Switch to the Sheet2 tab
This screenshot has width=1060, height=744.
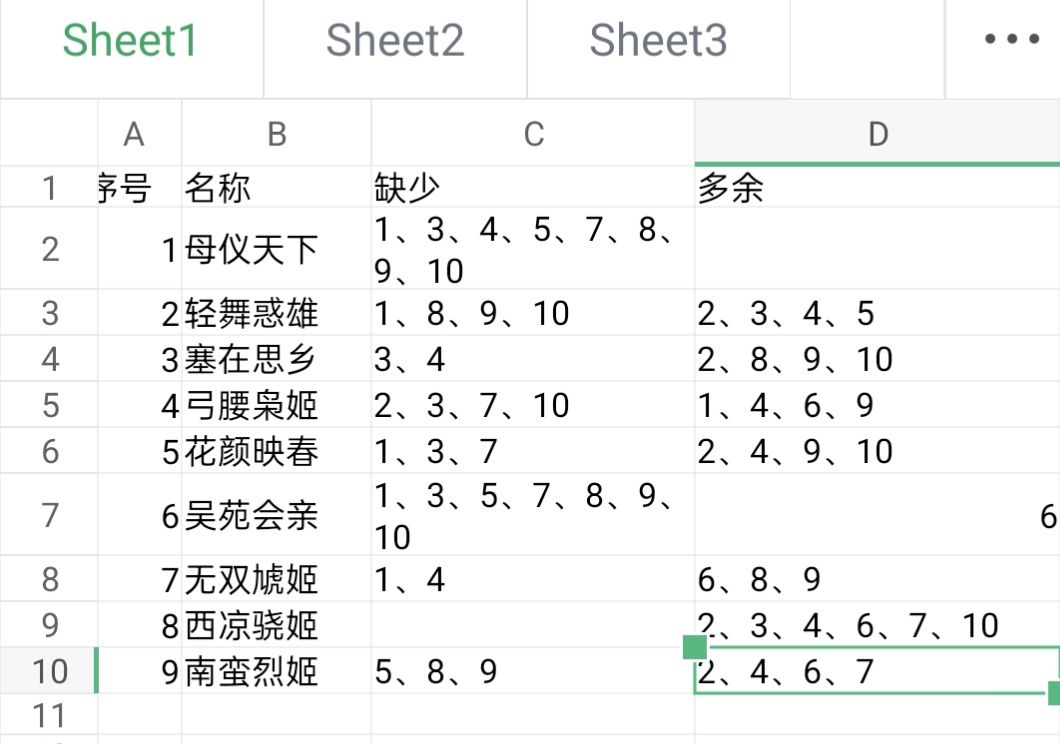(395, 41)
